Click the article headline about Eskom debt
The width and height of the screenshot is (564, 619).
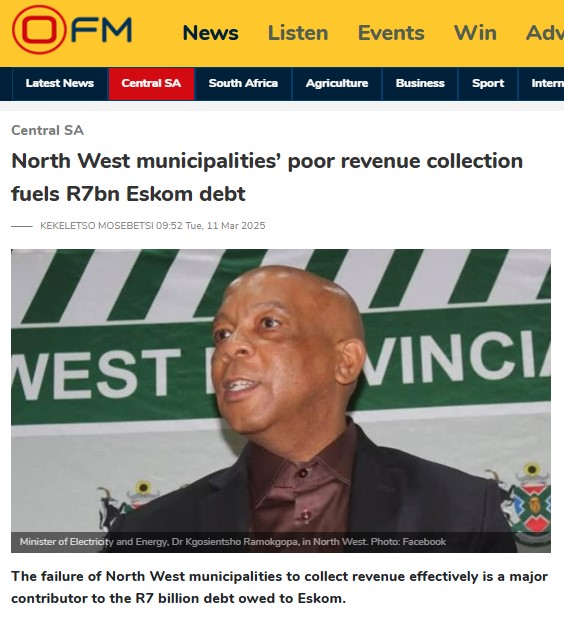click(x=267, y=177)
